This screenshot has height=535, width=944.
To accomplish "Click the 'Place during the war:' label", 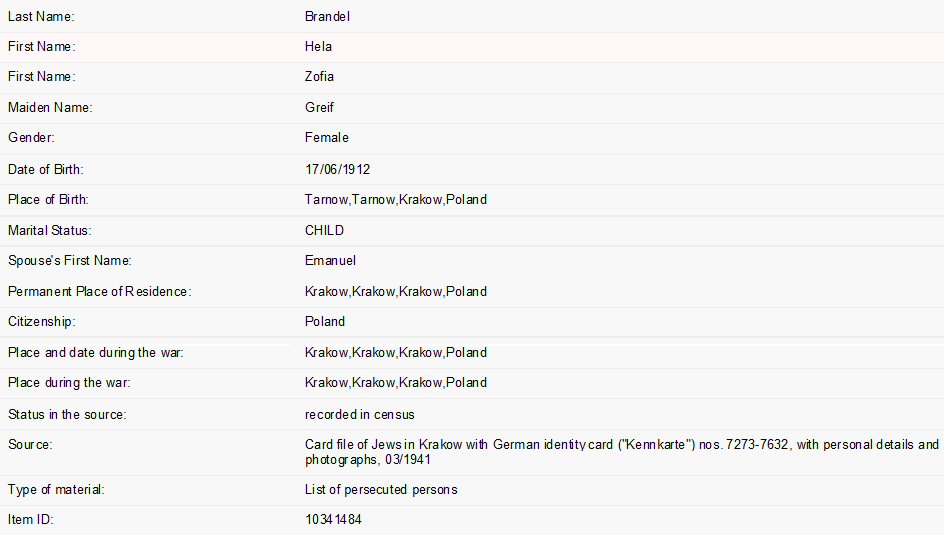I will tap(69, 382).
